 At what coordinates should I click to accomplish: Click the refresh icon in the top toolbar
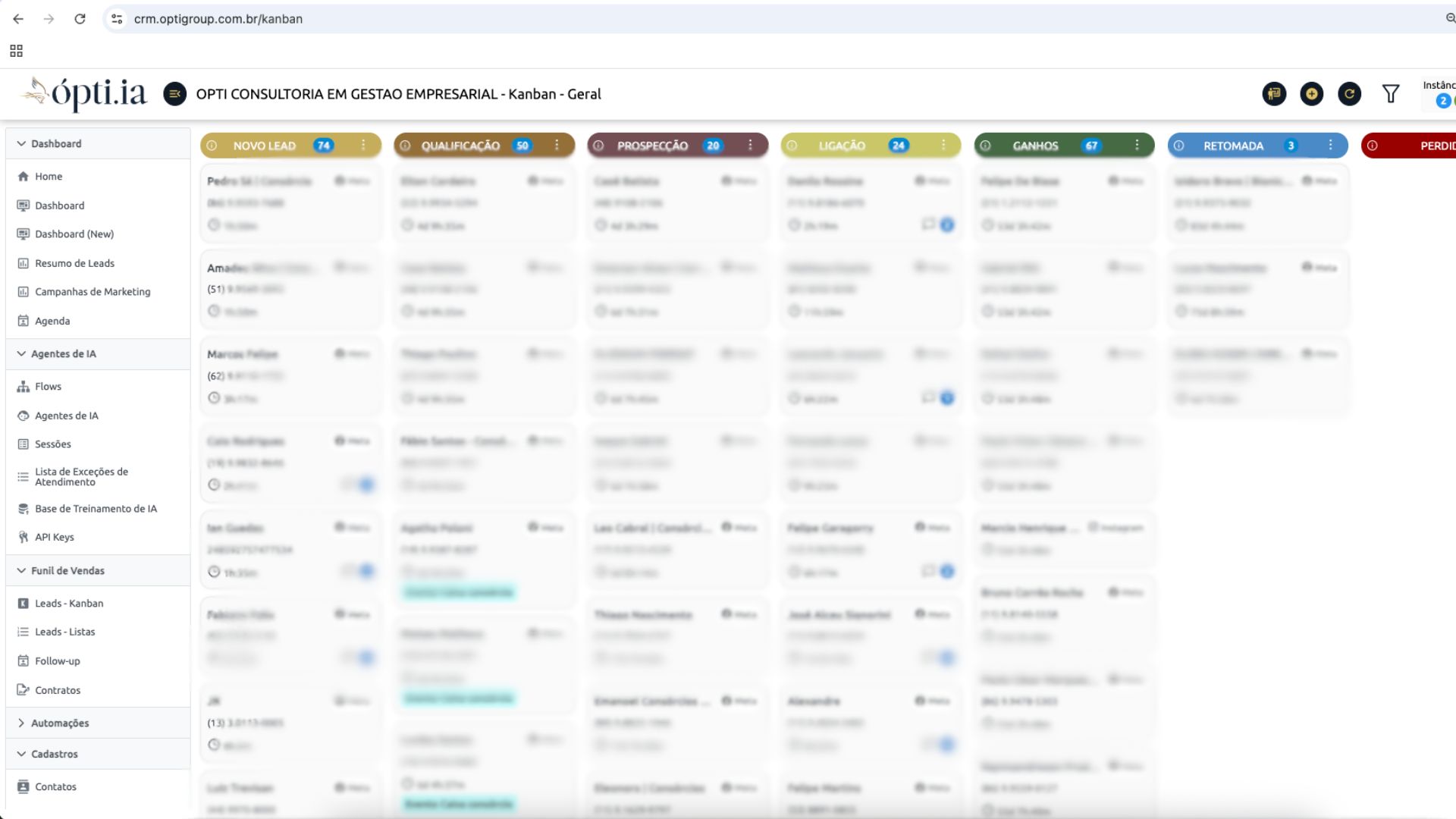pos(1350,93)
